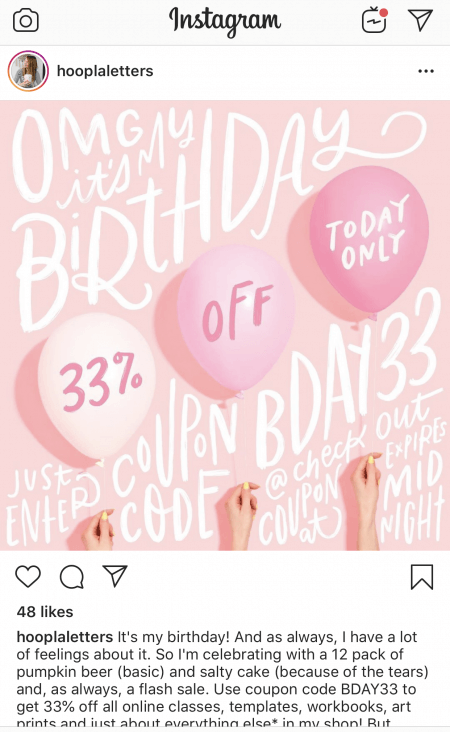Click hooplaletters username in caption
Image resolution: width=450 pixels, height=732 pixels.
[x=65, y=637]
